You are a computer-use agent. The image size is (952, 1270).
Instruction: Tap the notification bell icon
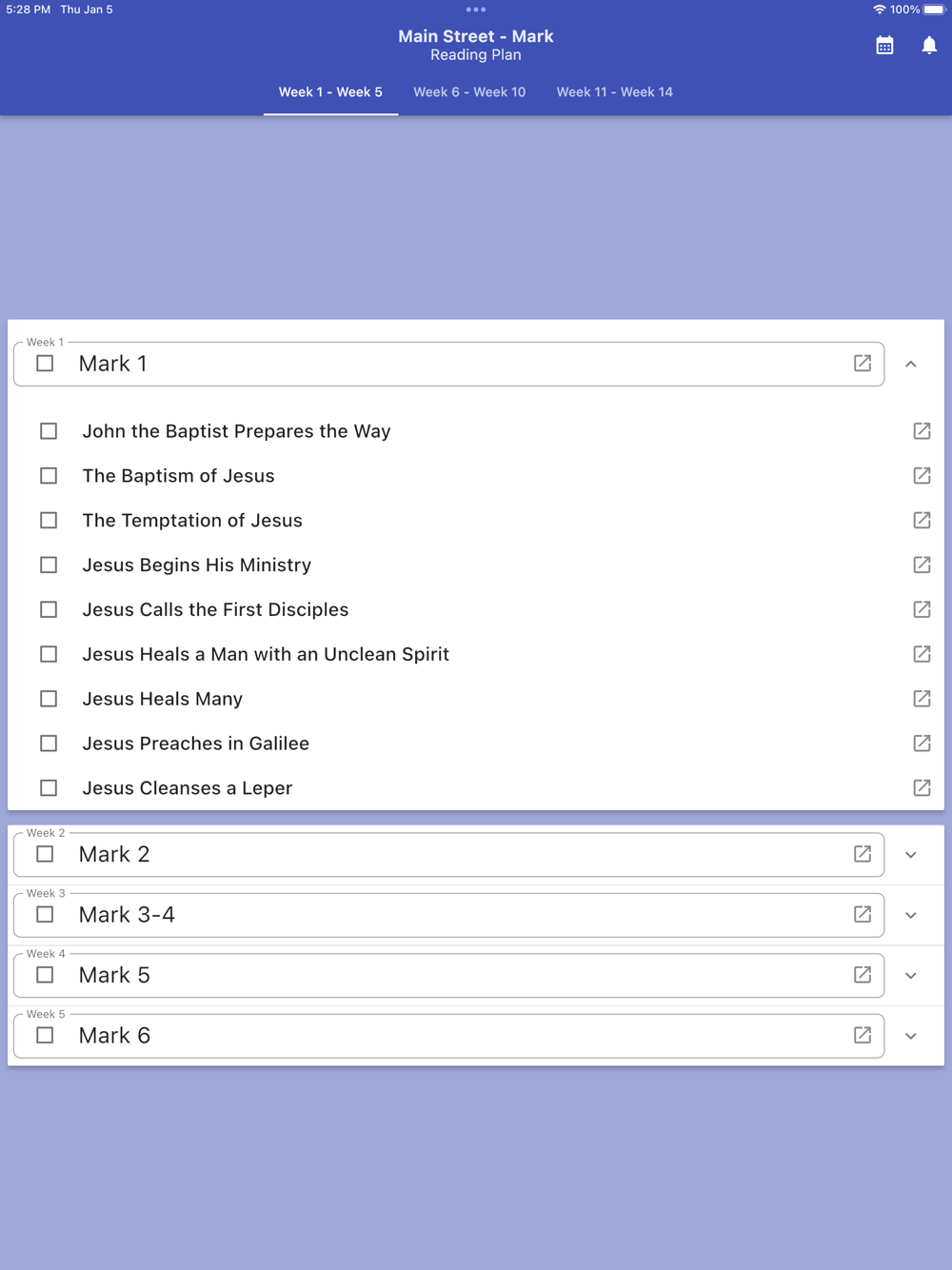point(929,46)
